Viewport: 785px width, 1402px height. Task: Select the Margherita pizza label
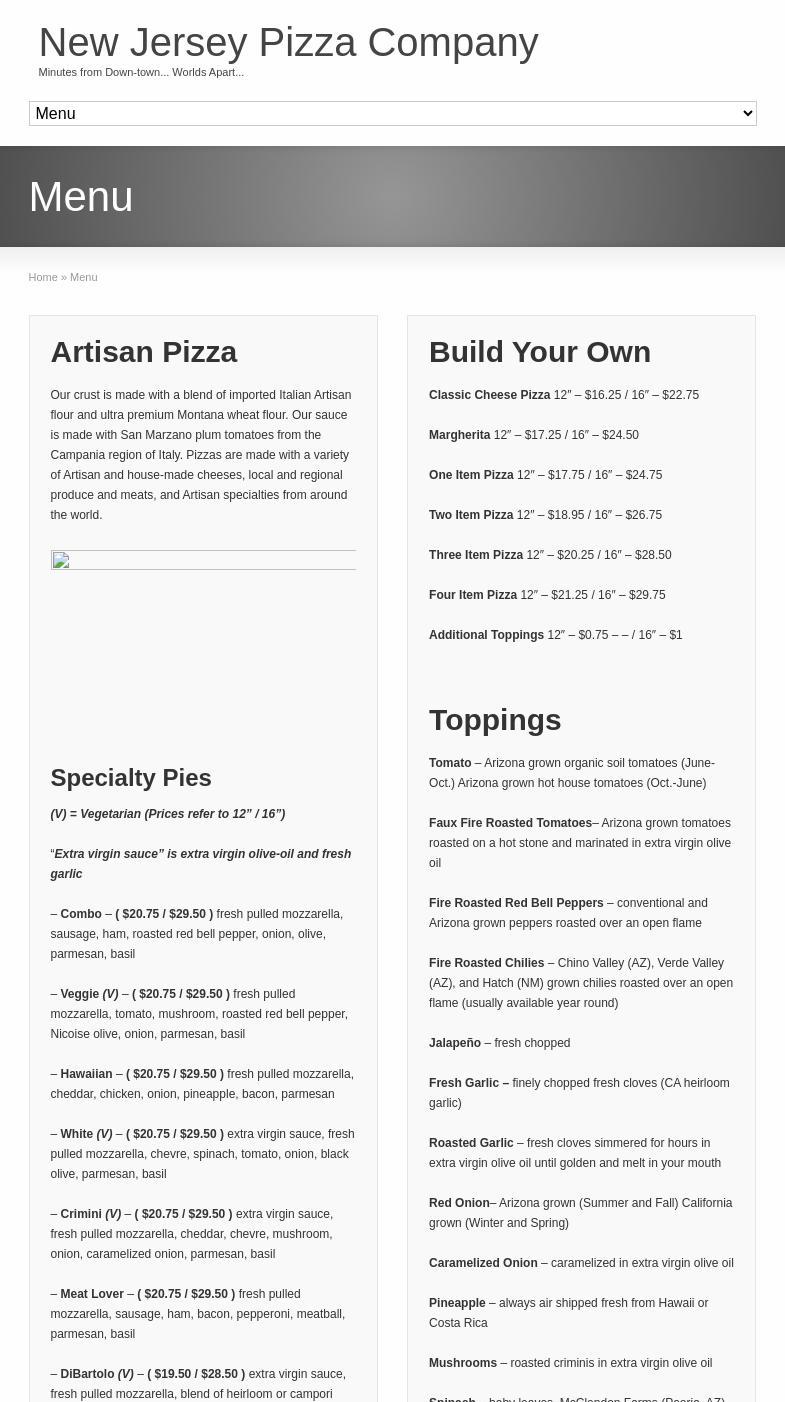[459, 435]
